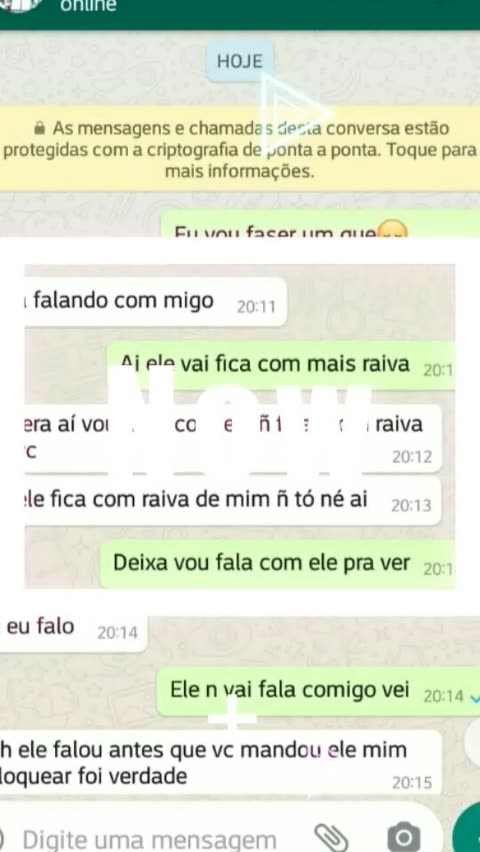The image size is (480, 852).
Task: Tap the lock icon in encryption notice
Action: (x=39, y=129)
